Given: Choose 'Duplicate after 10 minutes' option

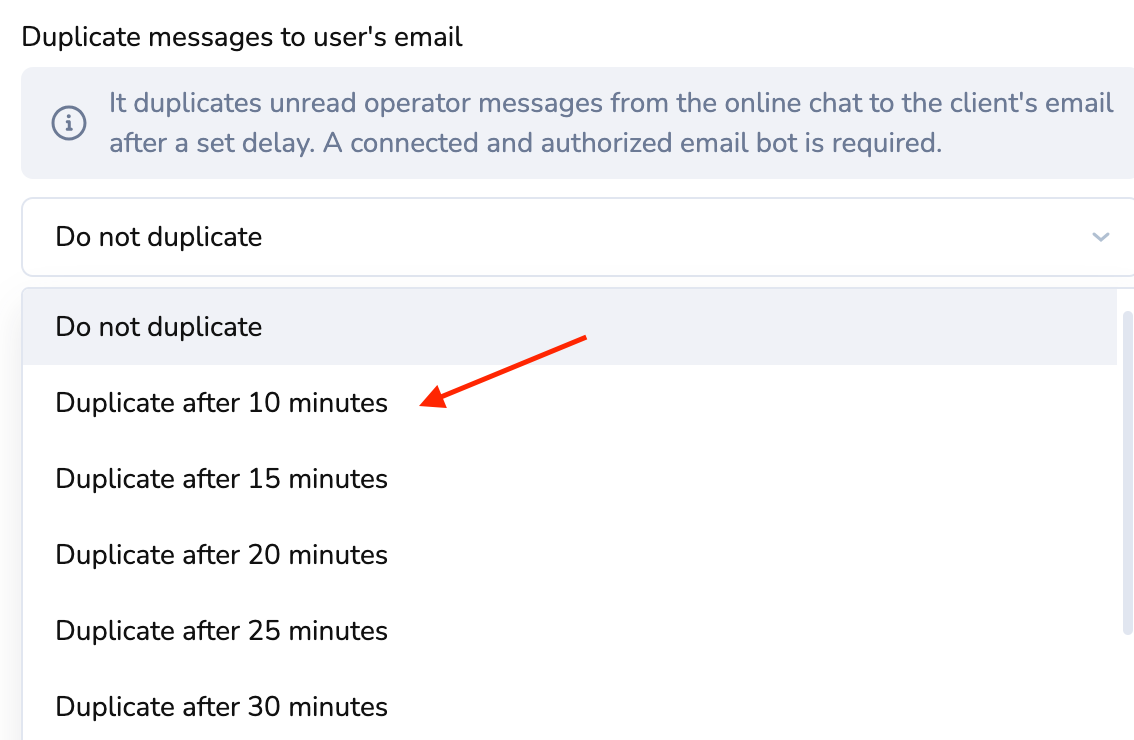Looking at the screenshot, I should pyautogui.click(x=221, y=403).
